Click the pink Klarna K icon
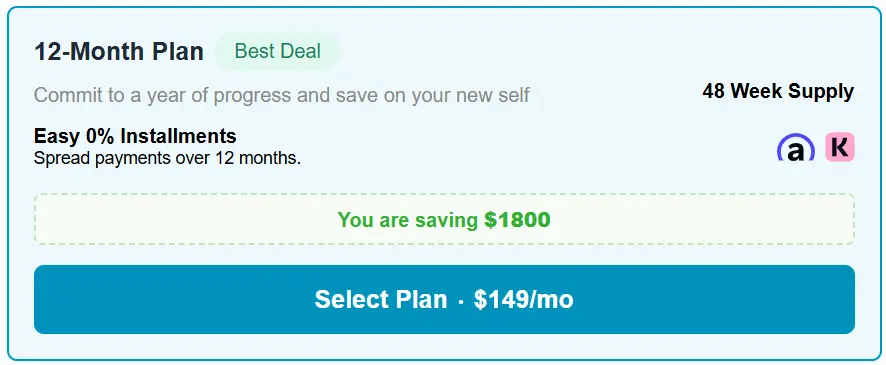The width and height of the screenshot is (886, 365). click(x=840, y=147)
